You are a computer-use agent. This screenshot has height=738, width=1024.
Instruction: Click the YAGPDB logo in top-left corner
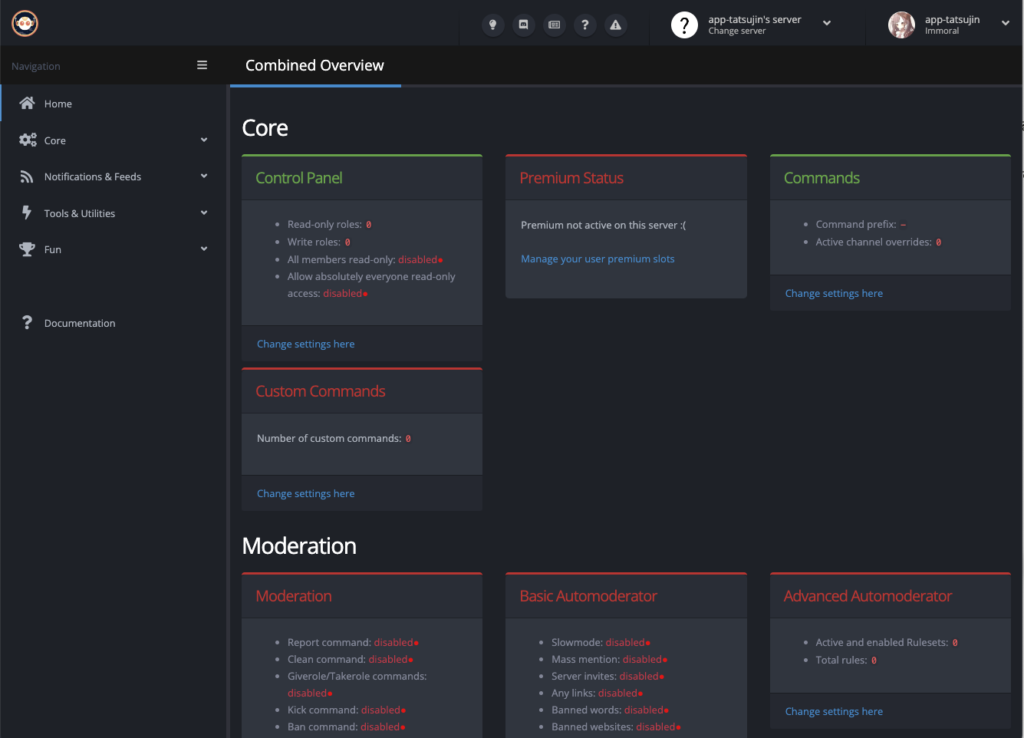(x=25, y=24)
